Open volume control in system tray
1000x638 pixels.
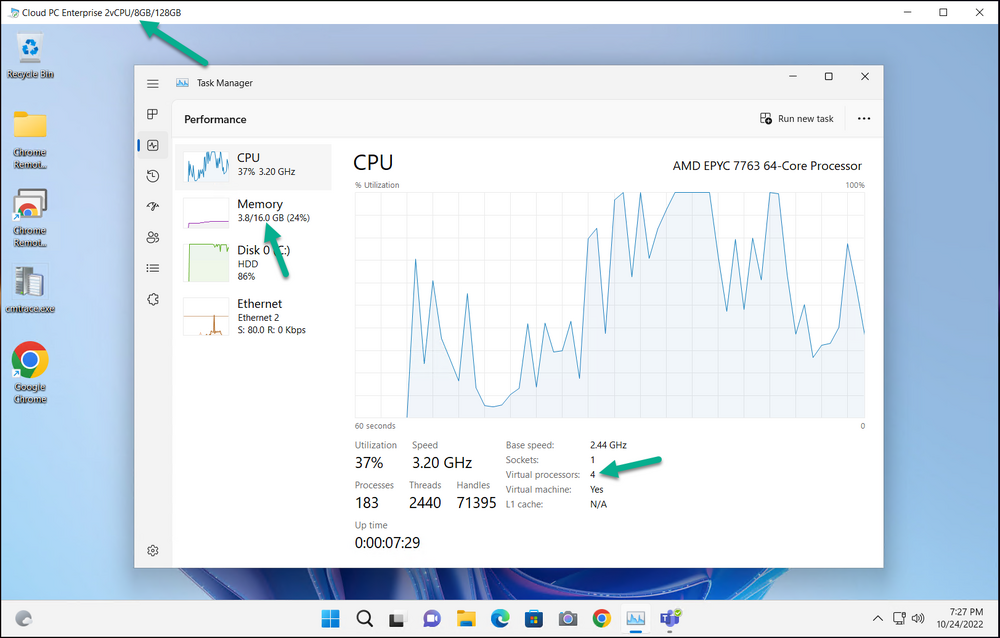[x=918, y=618]
